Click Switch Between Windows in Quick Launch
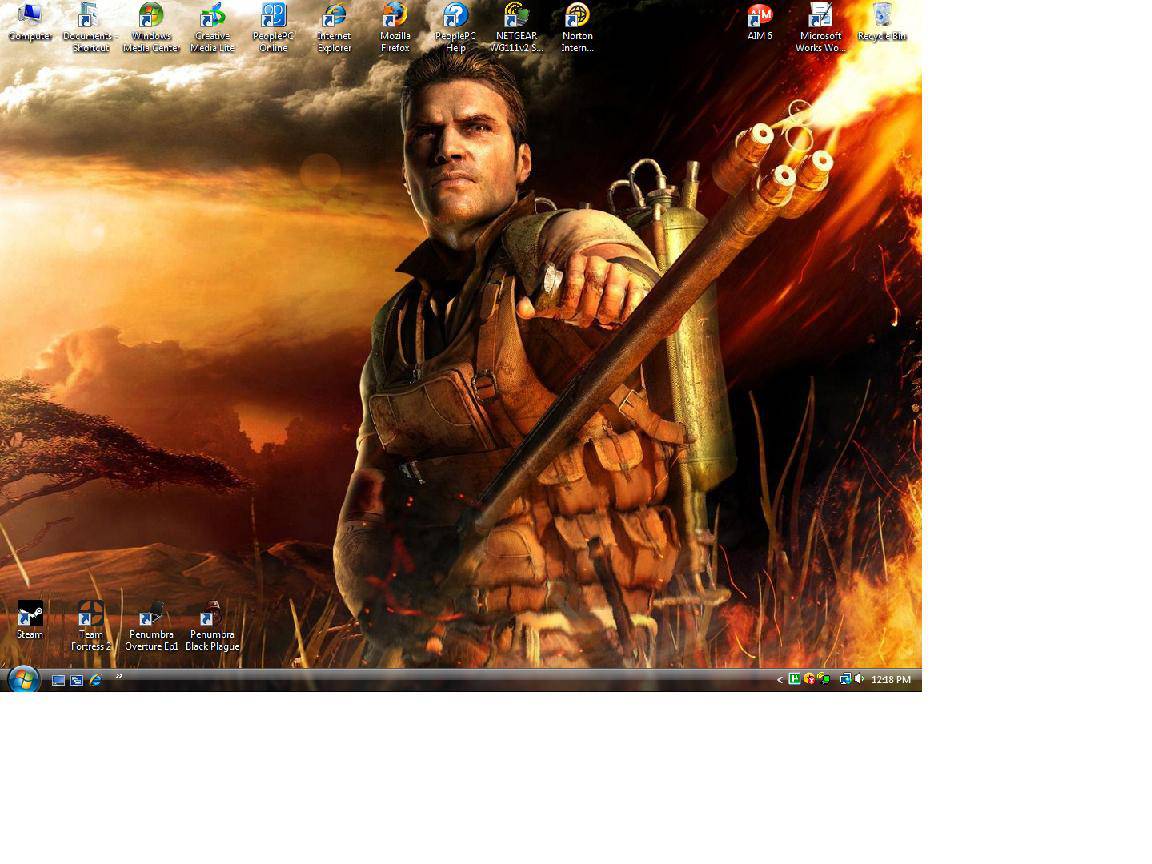Viewport: 1152px width, 864px height. (x=76, y=680)
